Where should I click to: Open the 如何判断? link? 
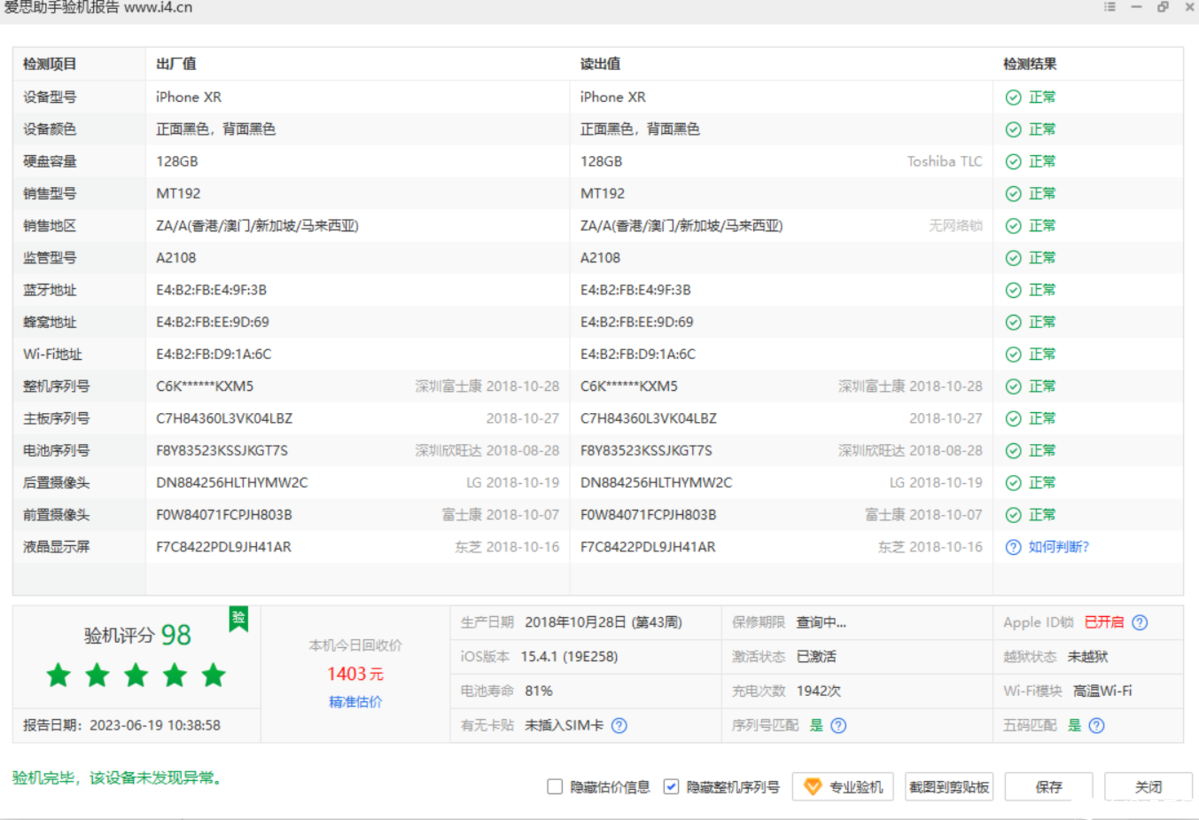click(1058, 547)
